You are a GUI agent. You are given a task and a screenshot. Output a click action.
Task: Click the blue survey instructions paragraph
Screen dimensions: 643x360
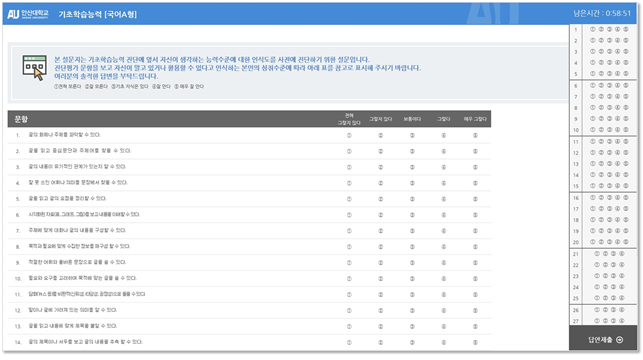pos(238,68)
